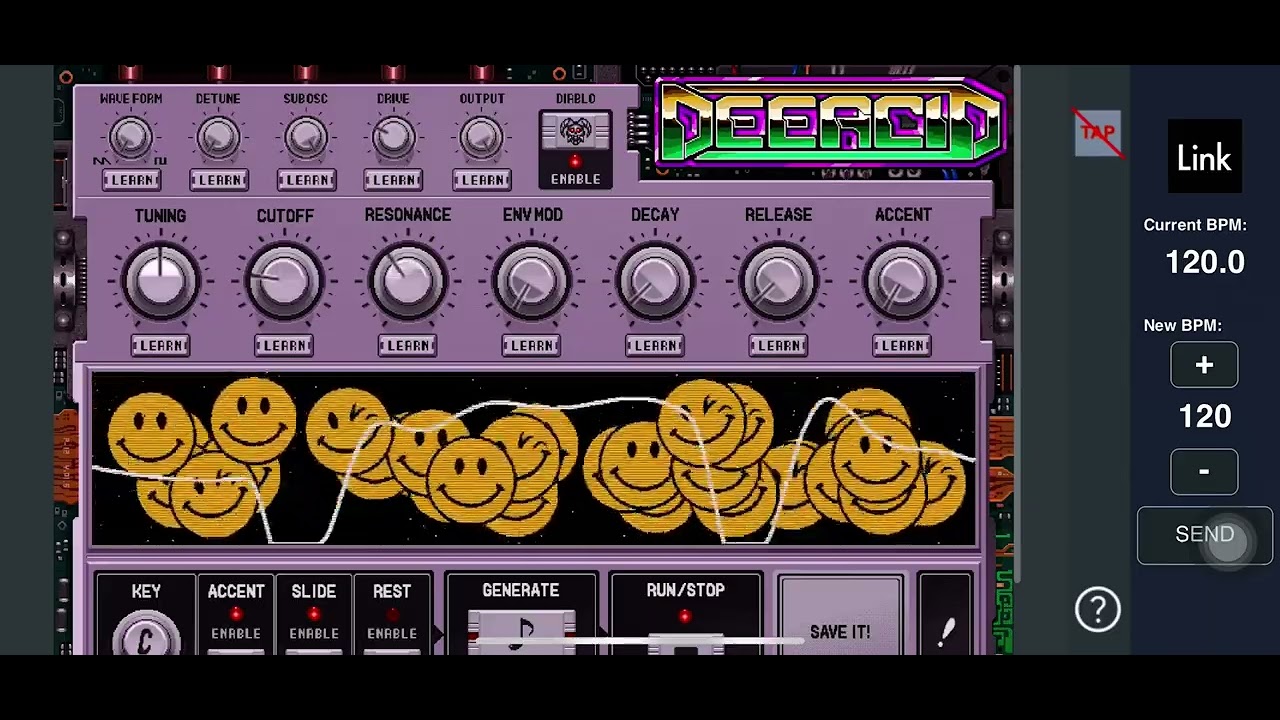Click the crossed-out TAP tempo icon
Screen dimensions: 1280x720
1098,133
